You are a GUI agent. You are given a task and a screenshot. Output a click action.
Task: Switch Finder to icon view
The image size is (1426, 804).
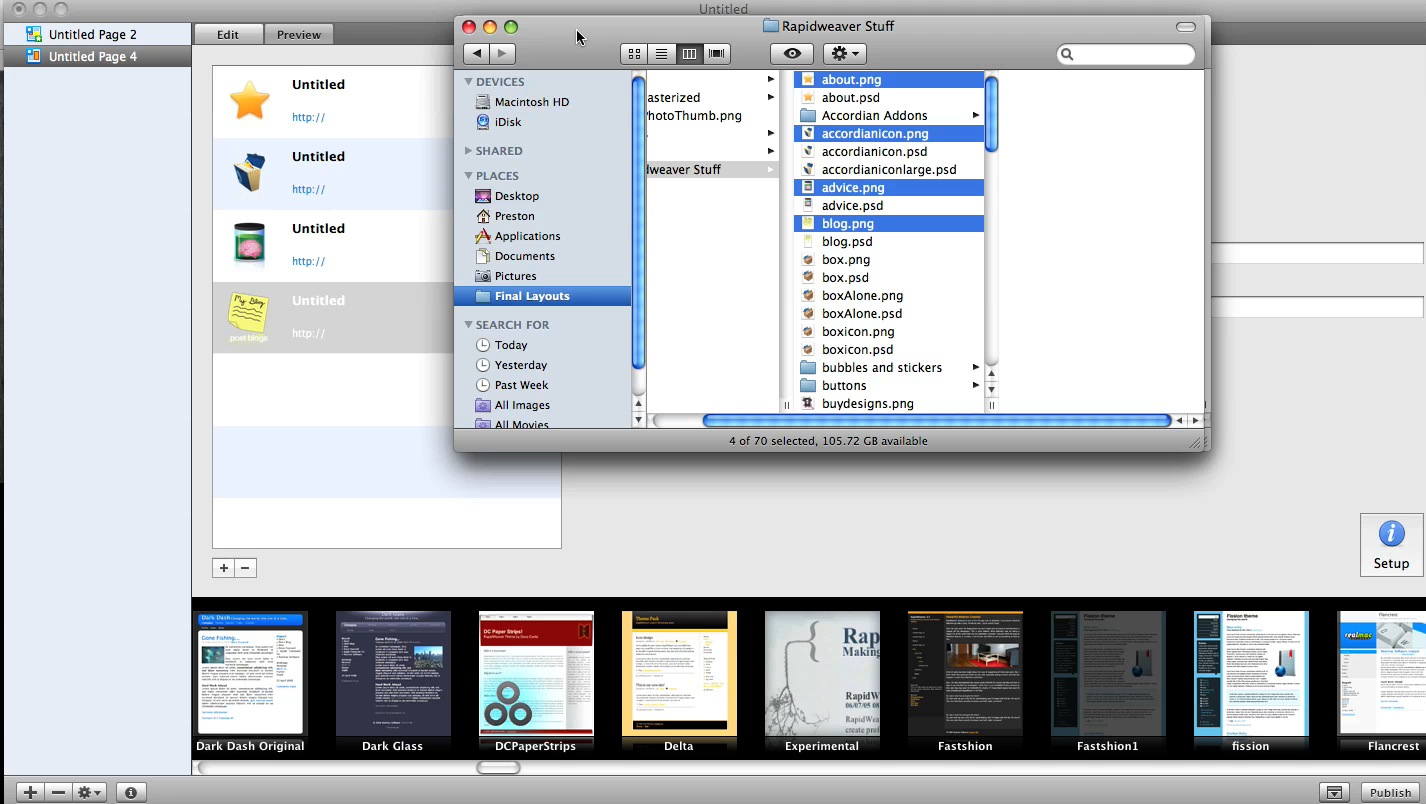click(634, 54)
